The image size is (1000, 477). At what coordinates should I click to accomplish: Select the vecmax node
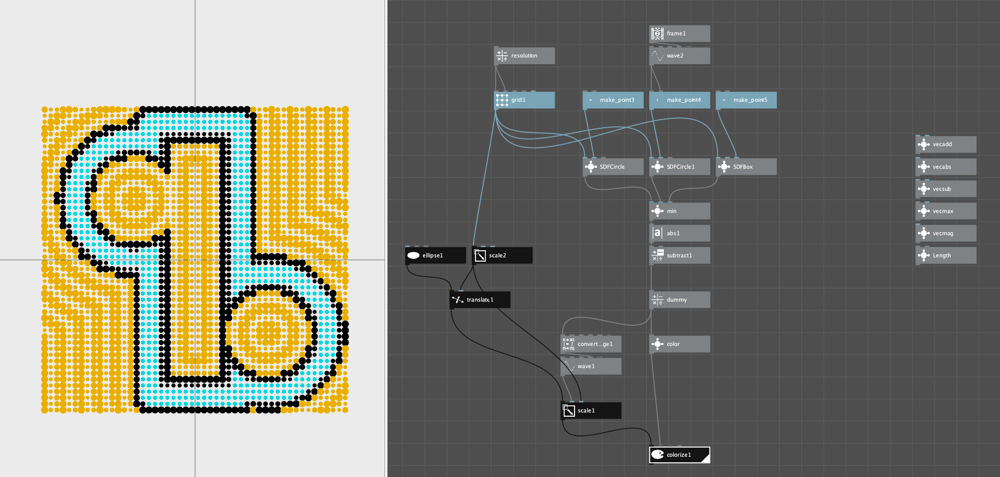tap(946, 211)
